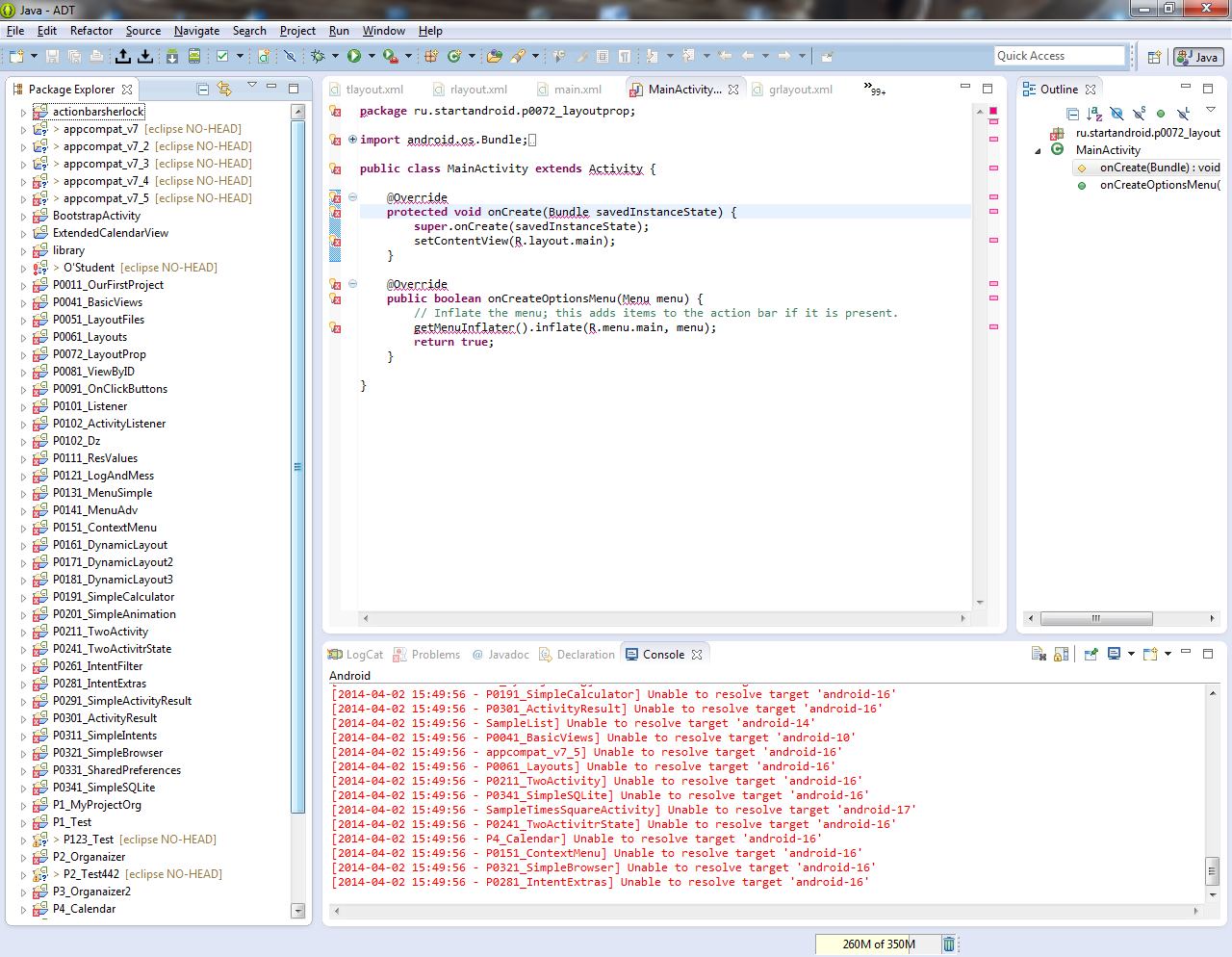This screenshot has height=957, width=1232.
Task: Click the Outline horizontal scrollbar thumb
Action: click(1096, 618)
